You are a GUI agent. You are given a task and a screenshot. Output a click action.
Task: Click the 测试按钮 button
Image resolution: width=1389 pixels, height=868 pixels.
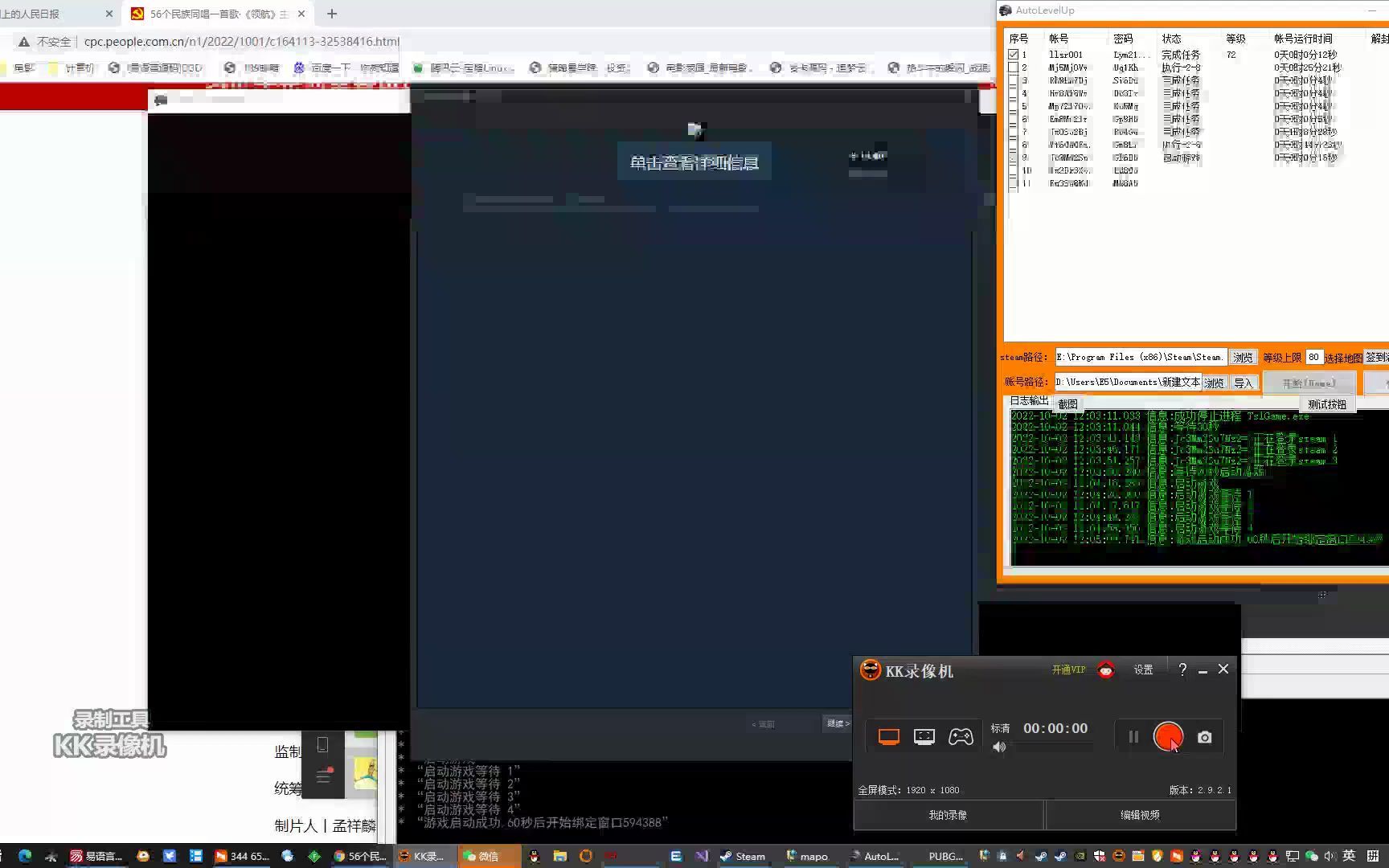point(1327,404)
